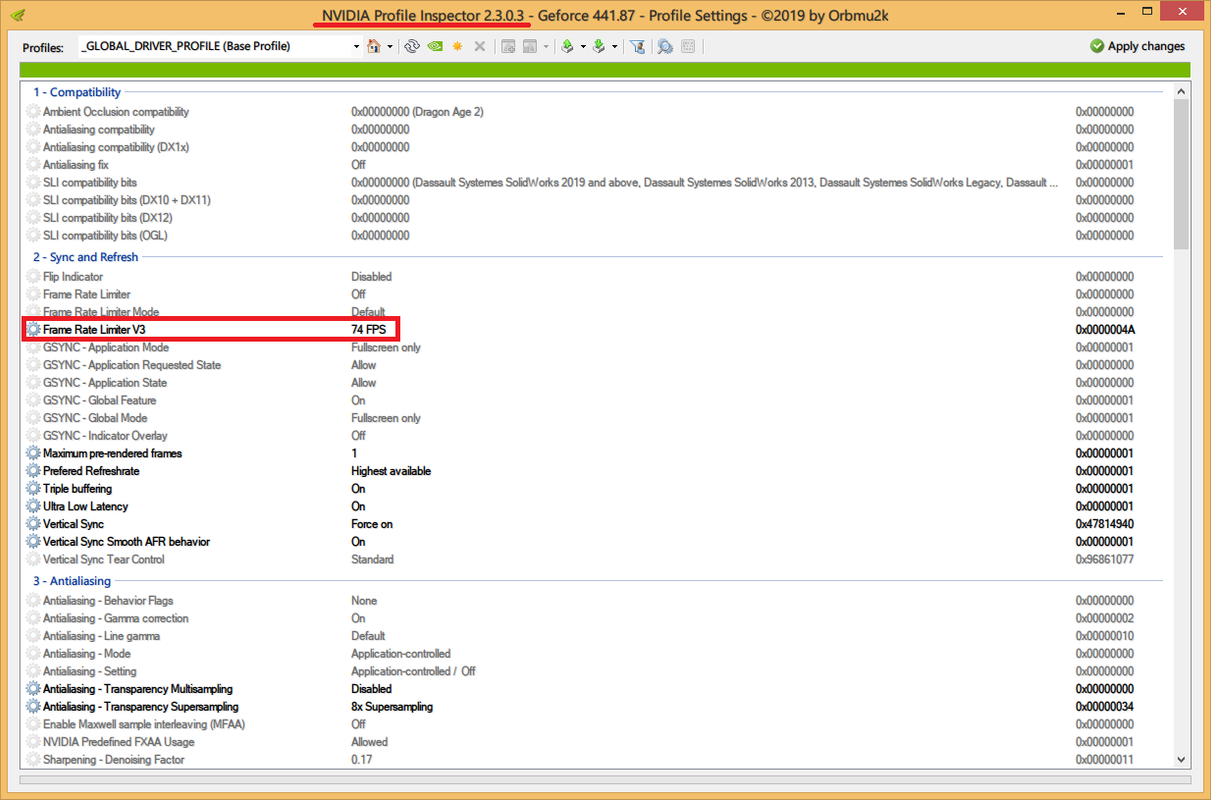Select Sharpening - Denoising Factor row
The height and width of the screenshot is (800, 1211).
point(596,760)
